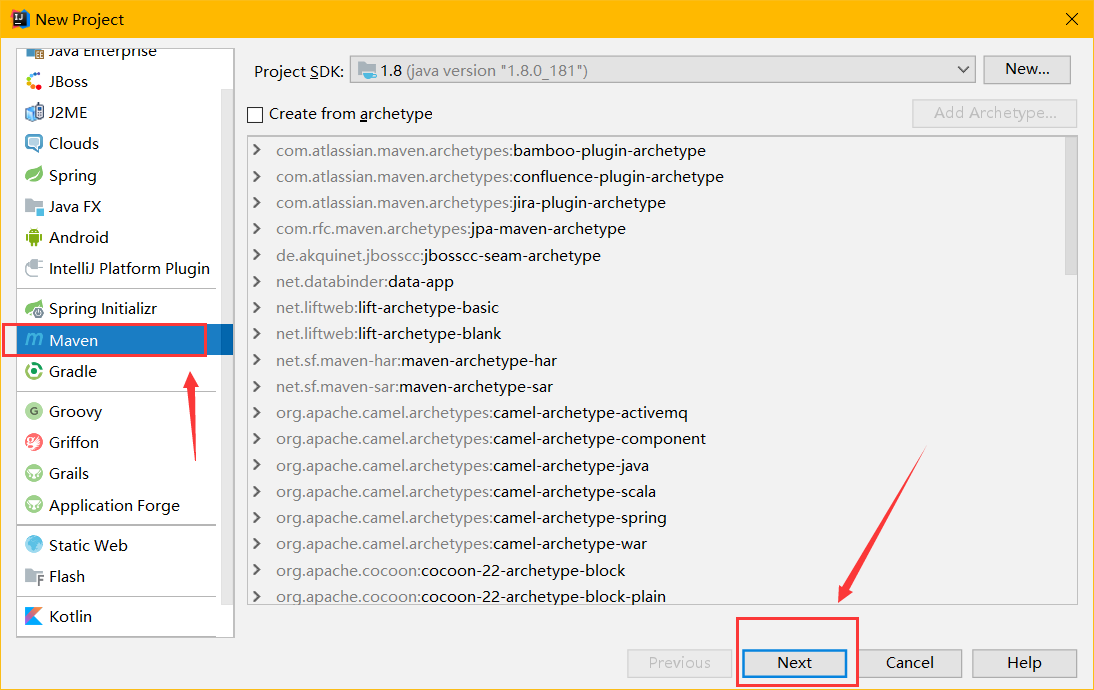Click the Griffon icon
Viewport: 1094px width, 690px height.
(33, 442)
